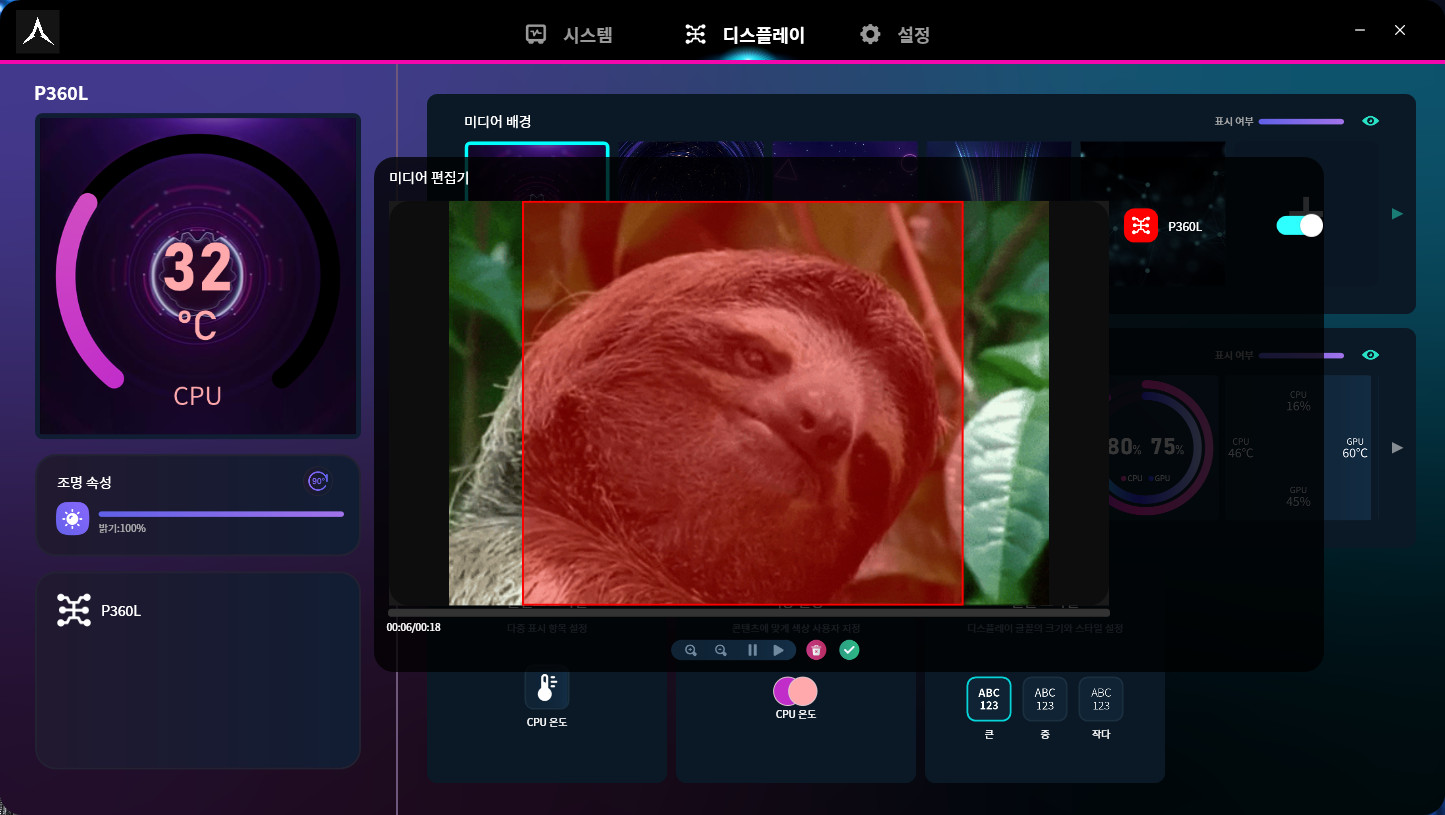Zoom out in the media editor
The width and height of the screenshot is (1445, 815).
tap(721, 650)
